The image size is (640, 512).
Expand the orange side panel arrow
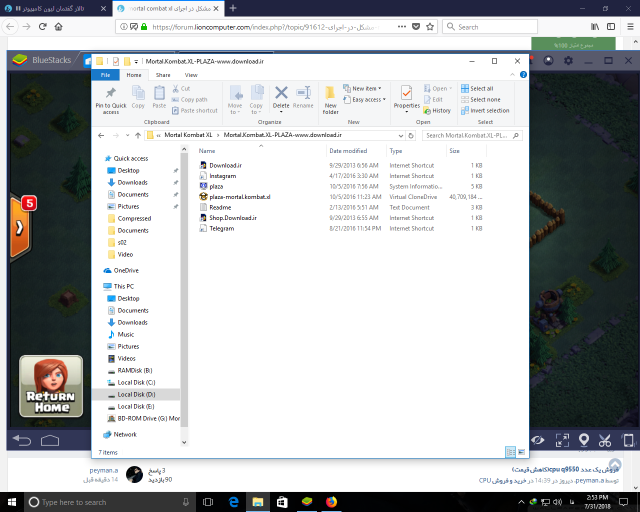pyautogui.click(x=19, y=228)
